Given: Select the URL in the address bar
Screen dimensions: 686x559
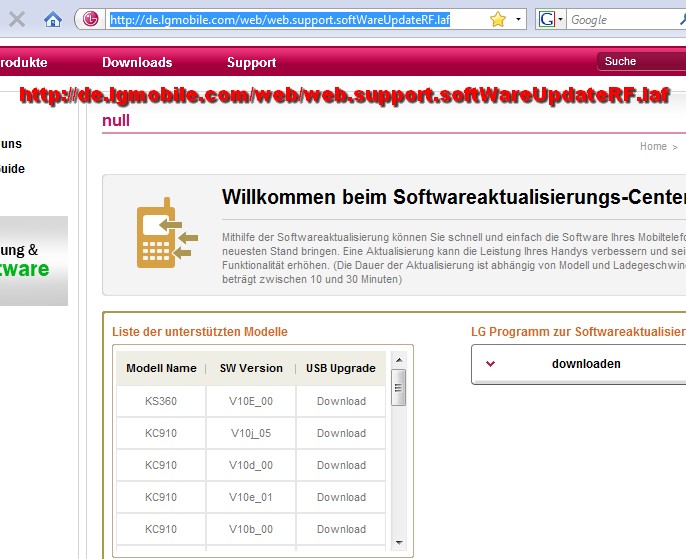Looking at the screenshot, I should pos(280,20).
